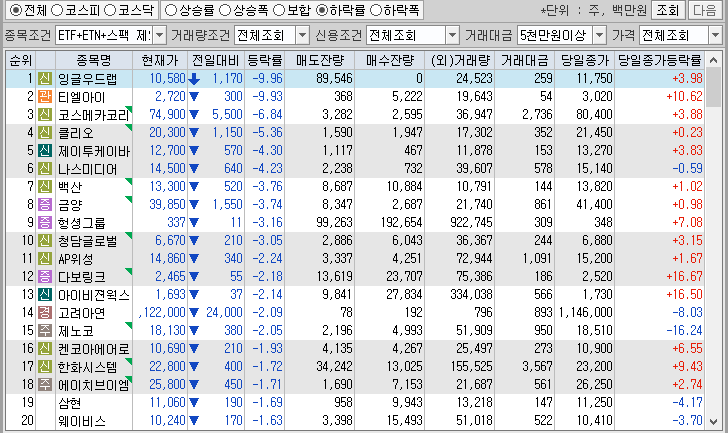
Task: Click the 신 badge icon for 코스메카코리
Action: pyautogui.click(x=45, y=115)
